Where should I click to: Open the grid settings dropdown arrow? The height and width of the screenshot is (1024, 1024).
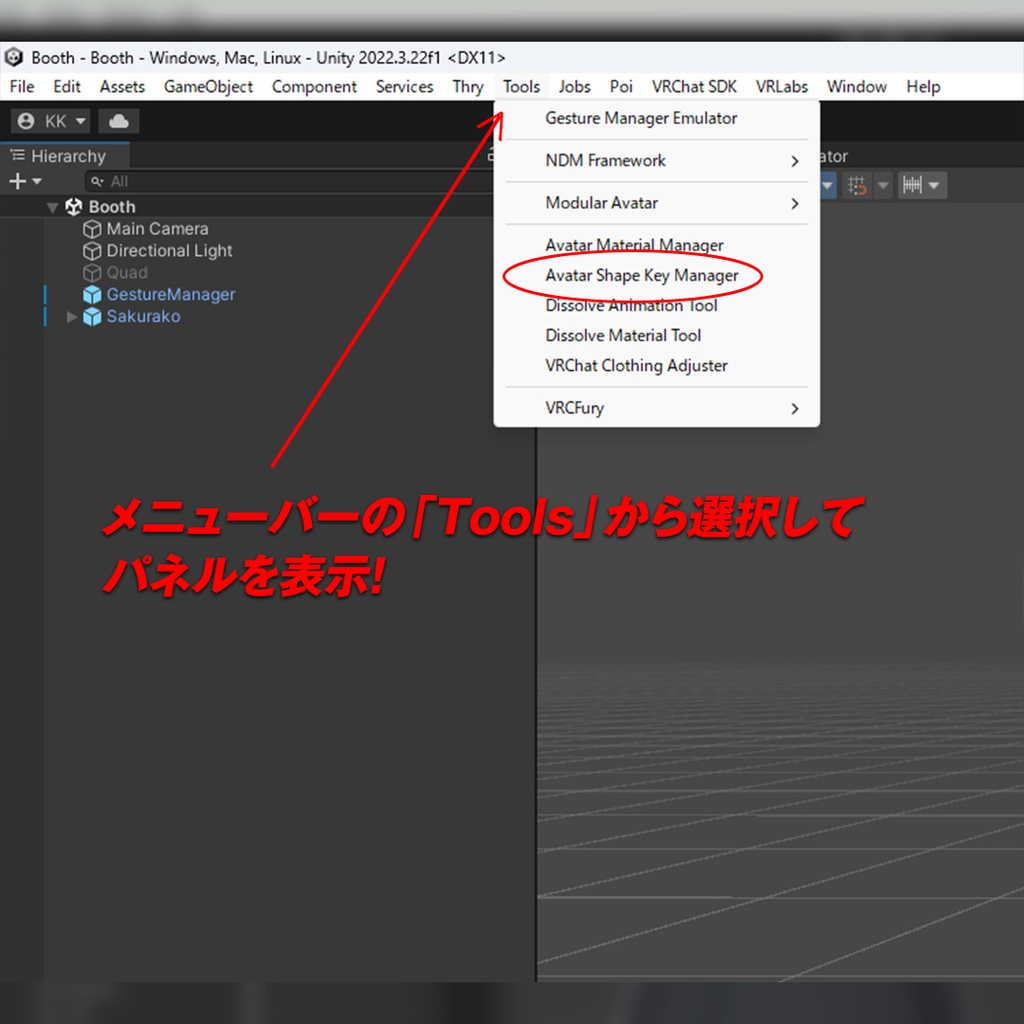[x=882, y=184]
